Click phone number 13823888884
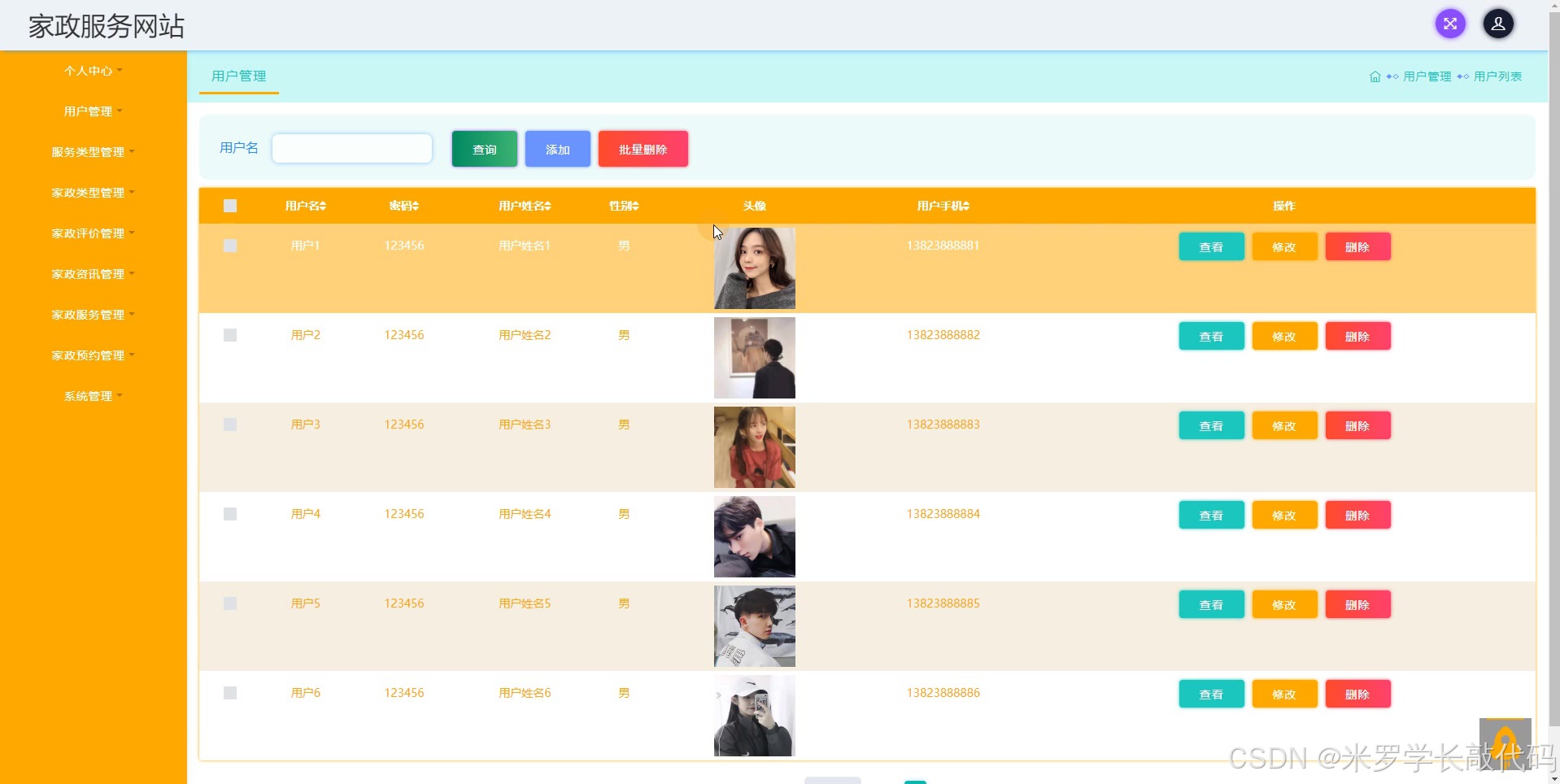 943,514
